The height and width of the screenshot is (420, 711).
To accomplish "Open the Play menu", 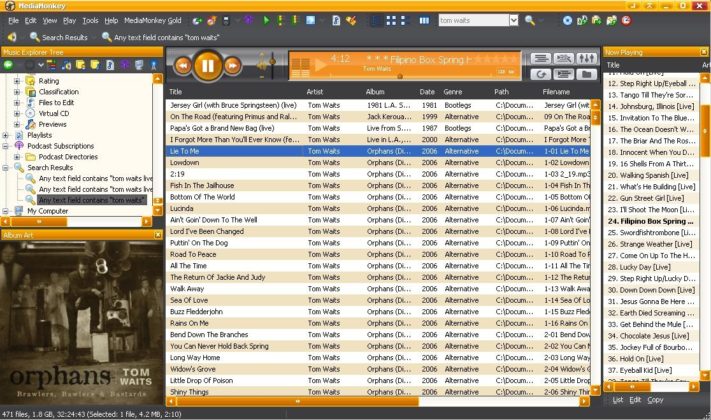I will [x=69, y=20].
